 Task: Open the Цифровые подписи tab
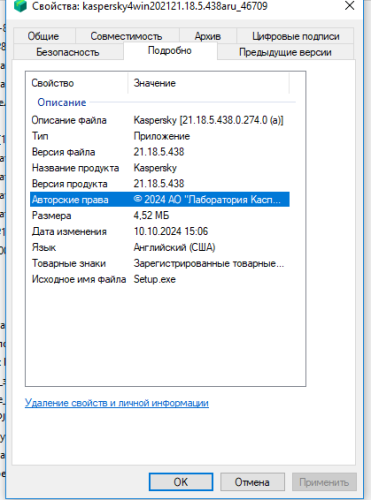click(296, 36)
